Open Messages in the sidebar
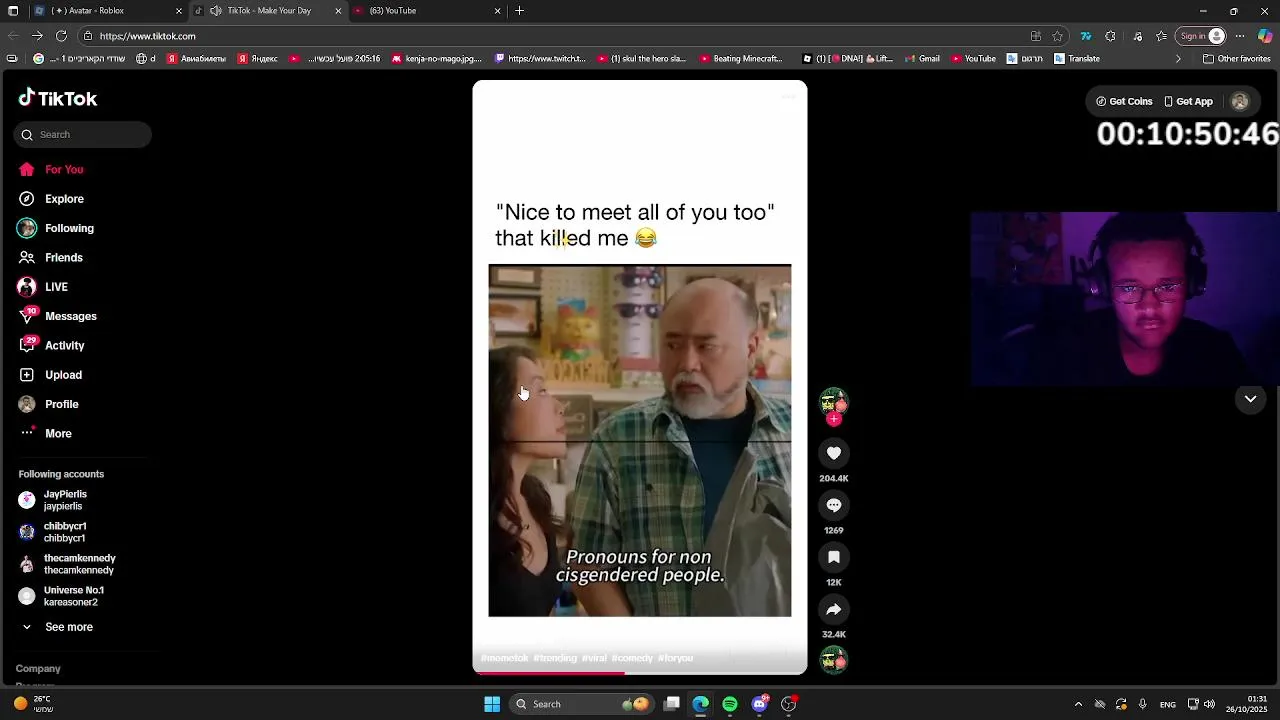The width and height of the screenshot is (1280, 720). (x=57, y=316)
